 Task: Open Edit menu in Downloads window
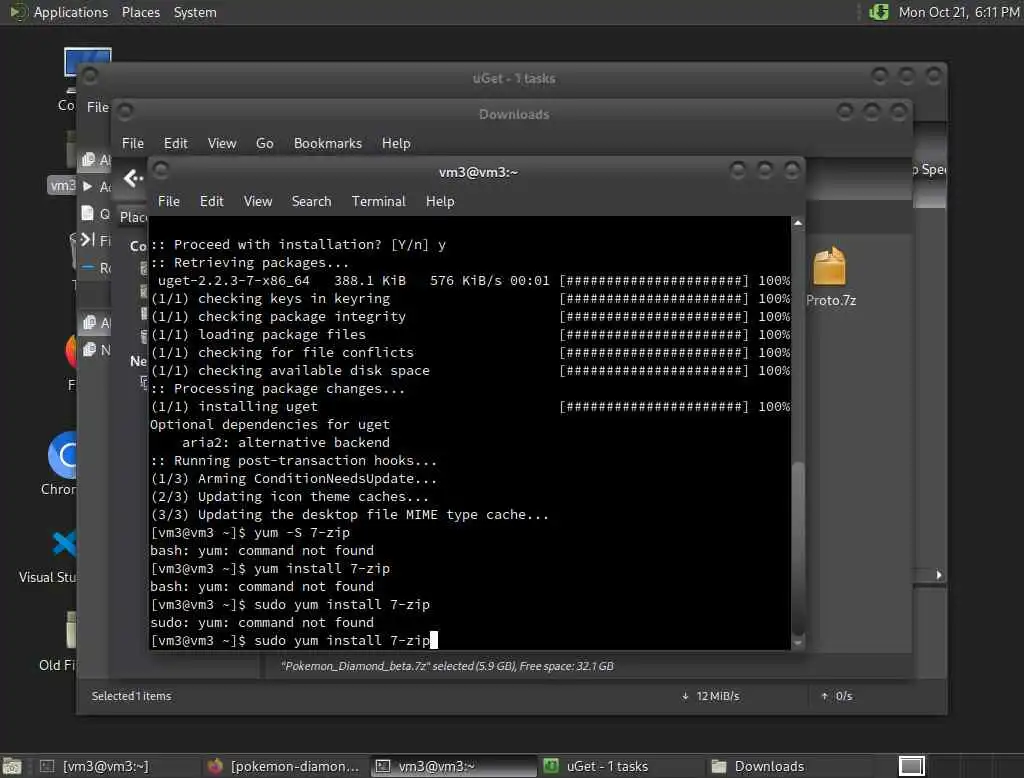coord(176,143)
